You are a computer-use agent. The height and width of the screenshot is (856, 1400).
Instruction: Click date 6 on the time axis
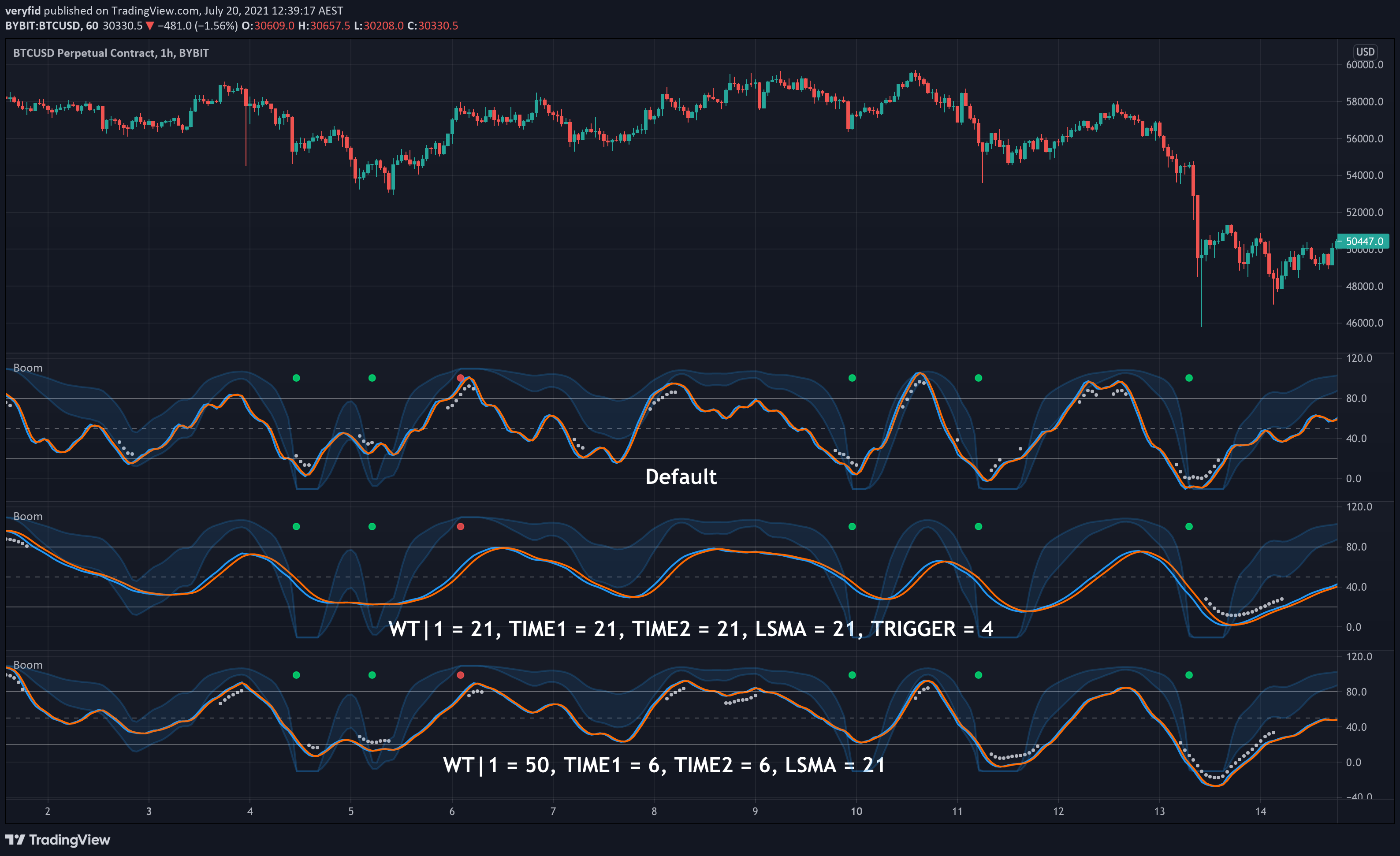pos(452,811)
